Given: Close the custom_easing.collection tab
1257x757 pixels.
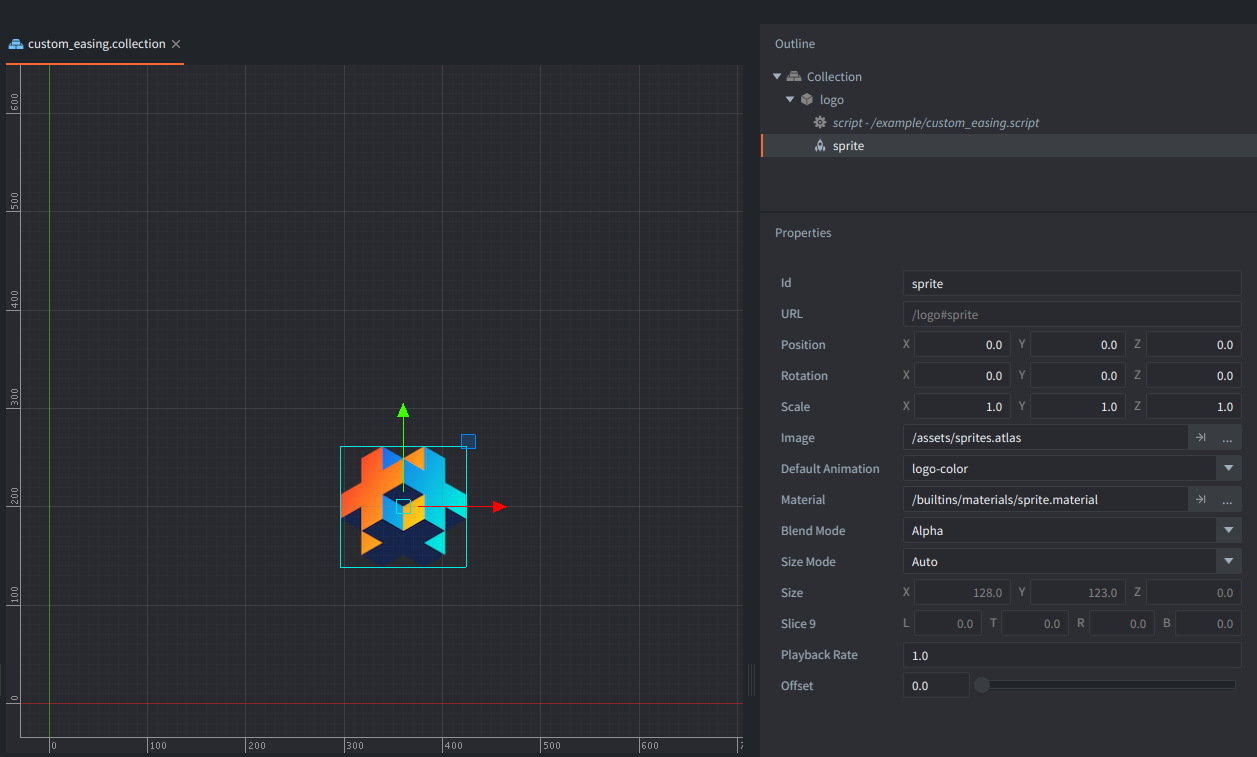Looking at the screenshot, I should coord(176,44).
